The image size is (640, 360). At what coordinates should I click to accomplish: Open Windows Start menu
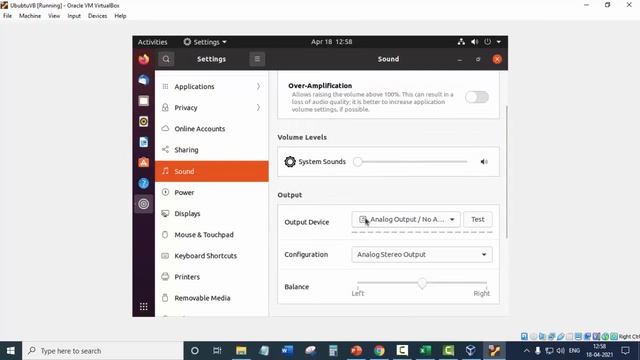click(x=11, y=351)
